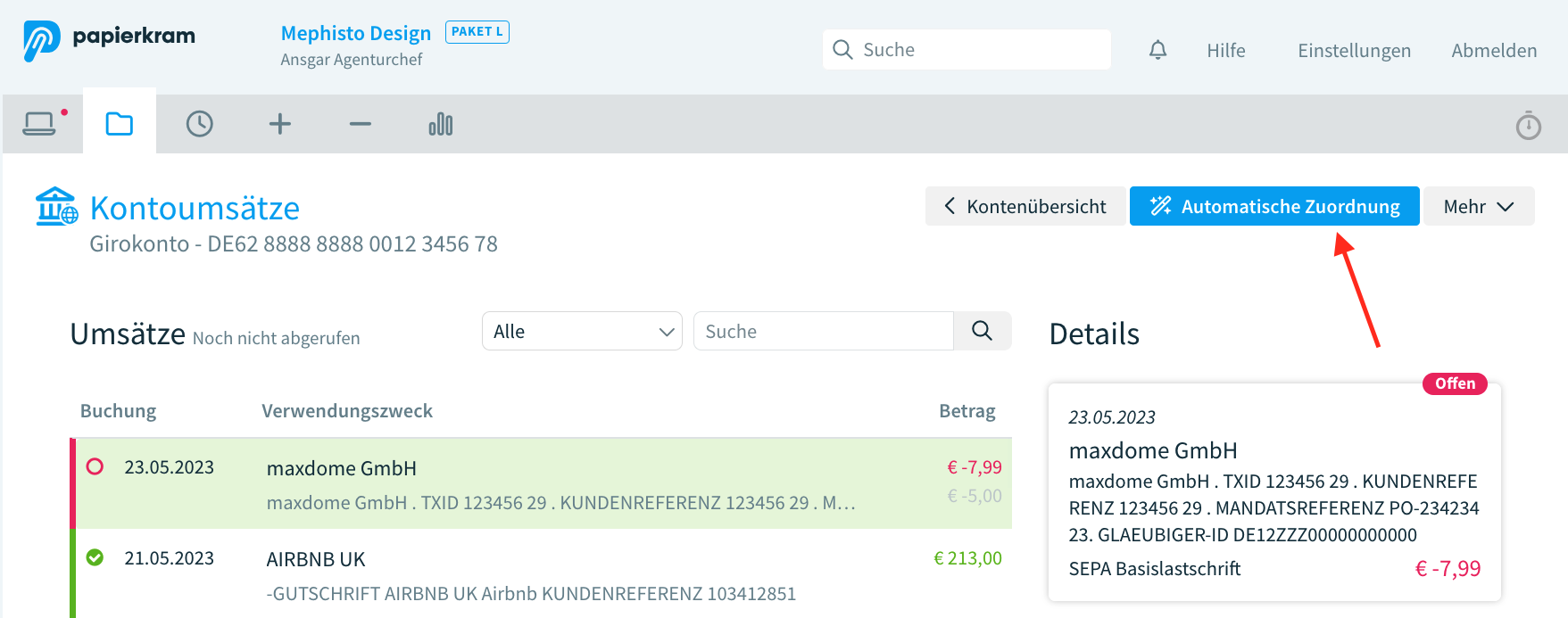Screen dimensions: 1568x618
Task: Start the stopwatch timer icon
Action: (1528, 126)
